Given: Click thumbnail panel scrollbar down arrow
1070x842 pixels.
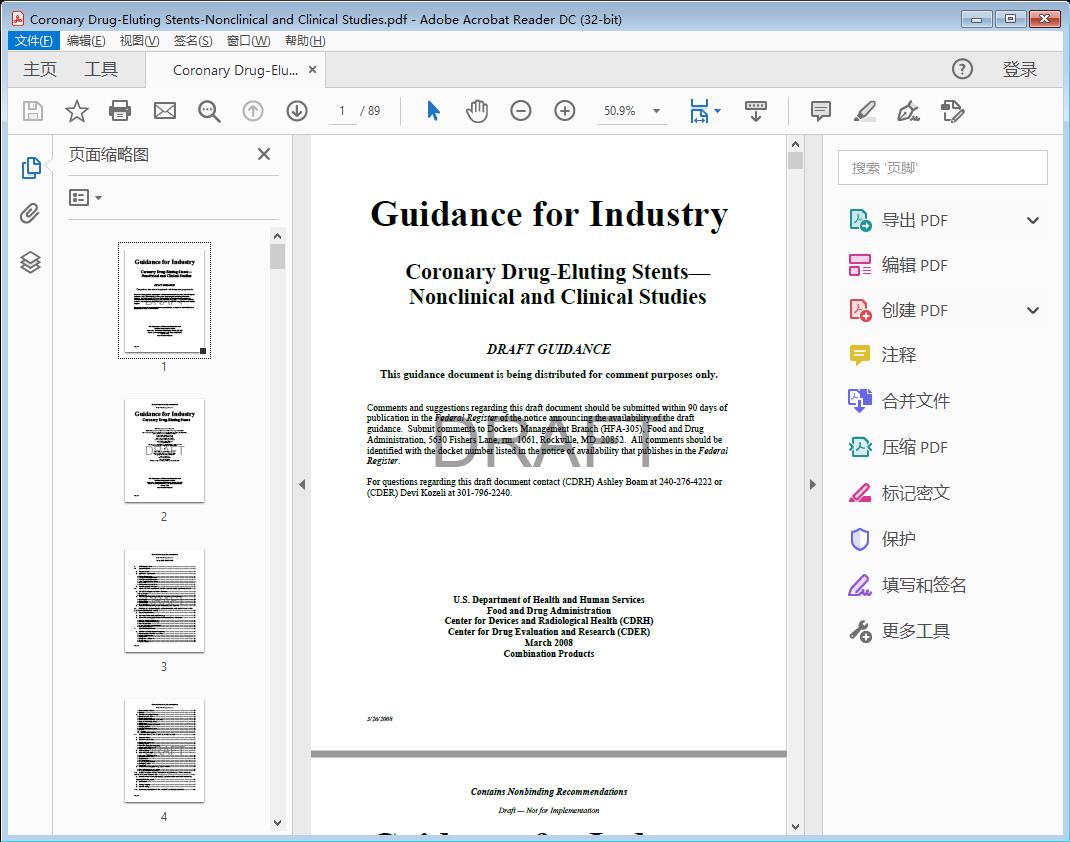Looking at the screenshot, I should [x=277, y=823].
